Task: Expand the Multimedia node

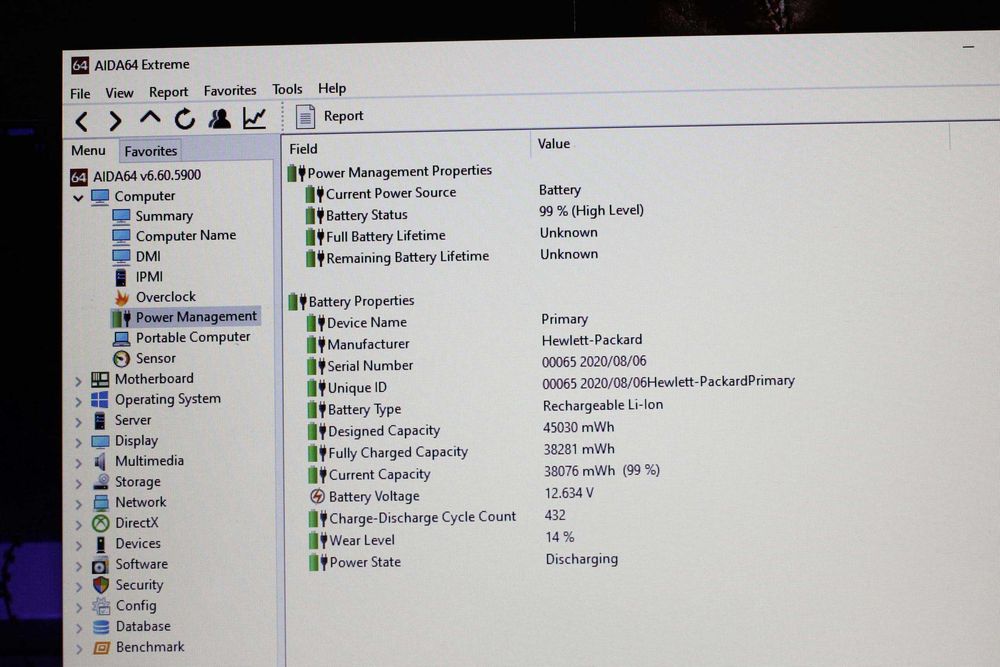Action: 78,463
